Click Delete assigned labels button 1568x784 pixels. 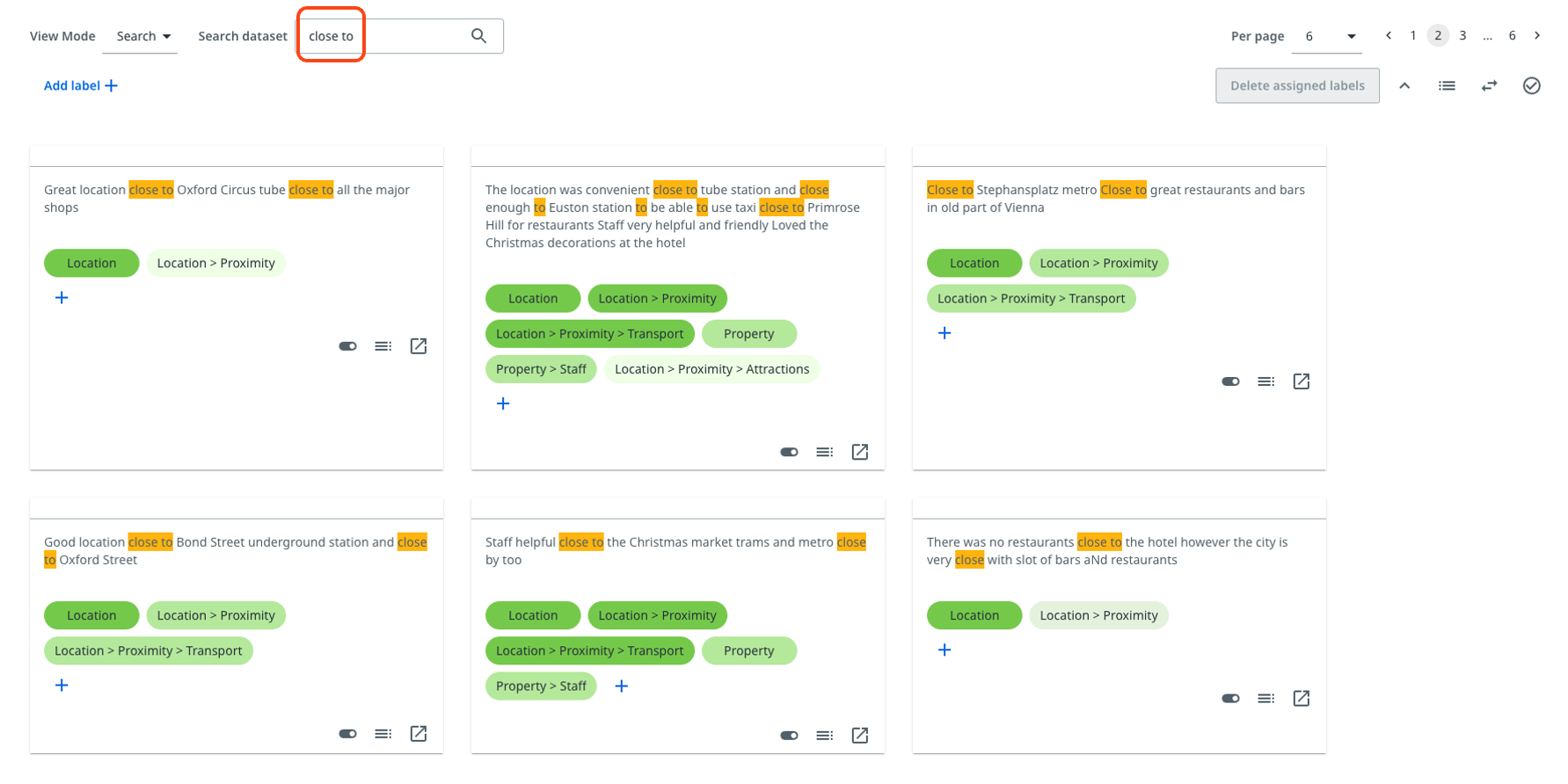tap(1297, 85)
